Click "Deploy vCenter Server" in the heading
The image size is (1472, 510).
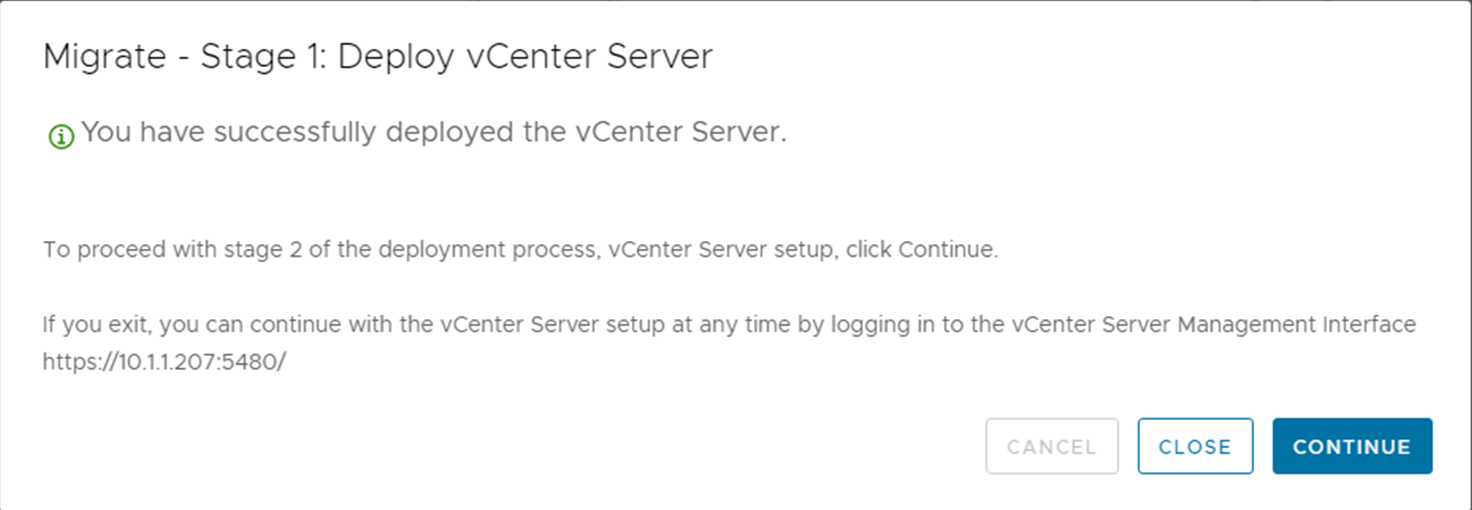(525, 57)
